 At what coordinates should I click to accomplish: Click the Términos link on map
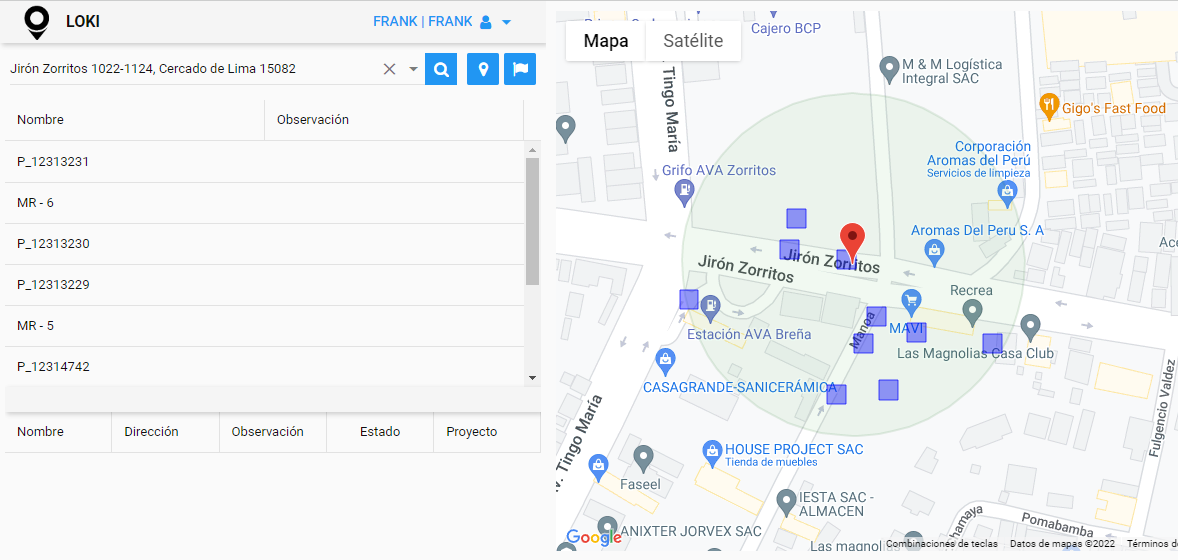click(1152, 543)
